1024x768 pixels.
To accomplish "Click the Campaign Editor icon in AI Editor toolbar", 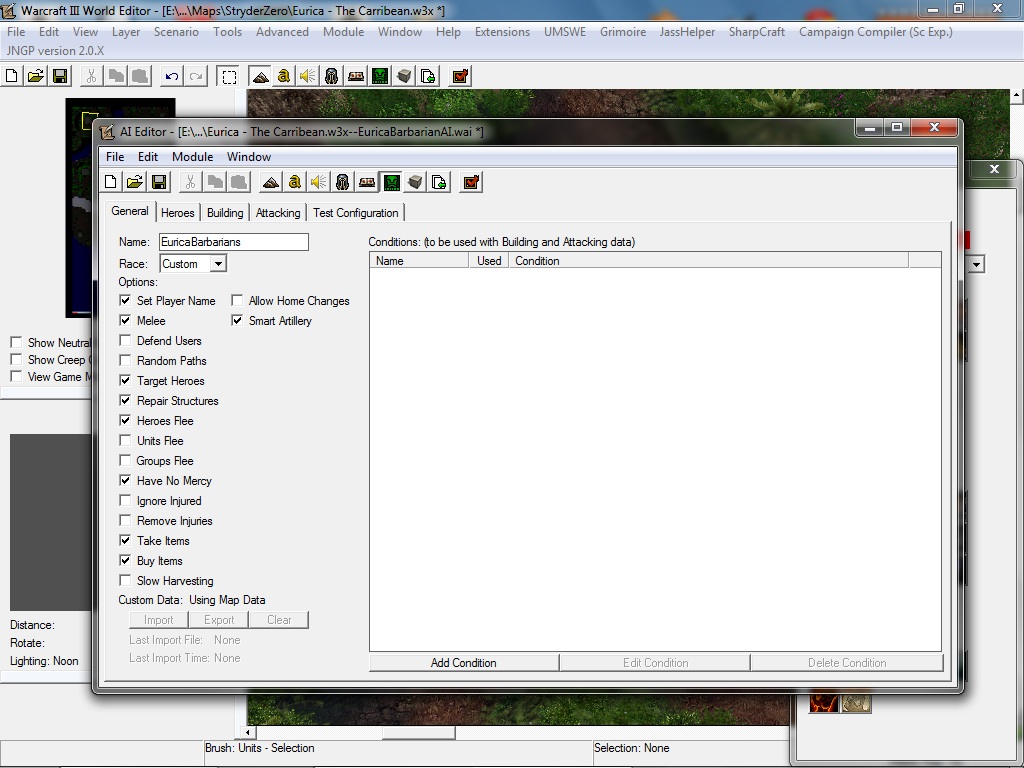I will [367, 182].
